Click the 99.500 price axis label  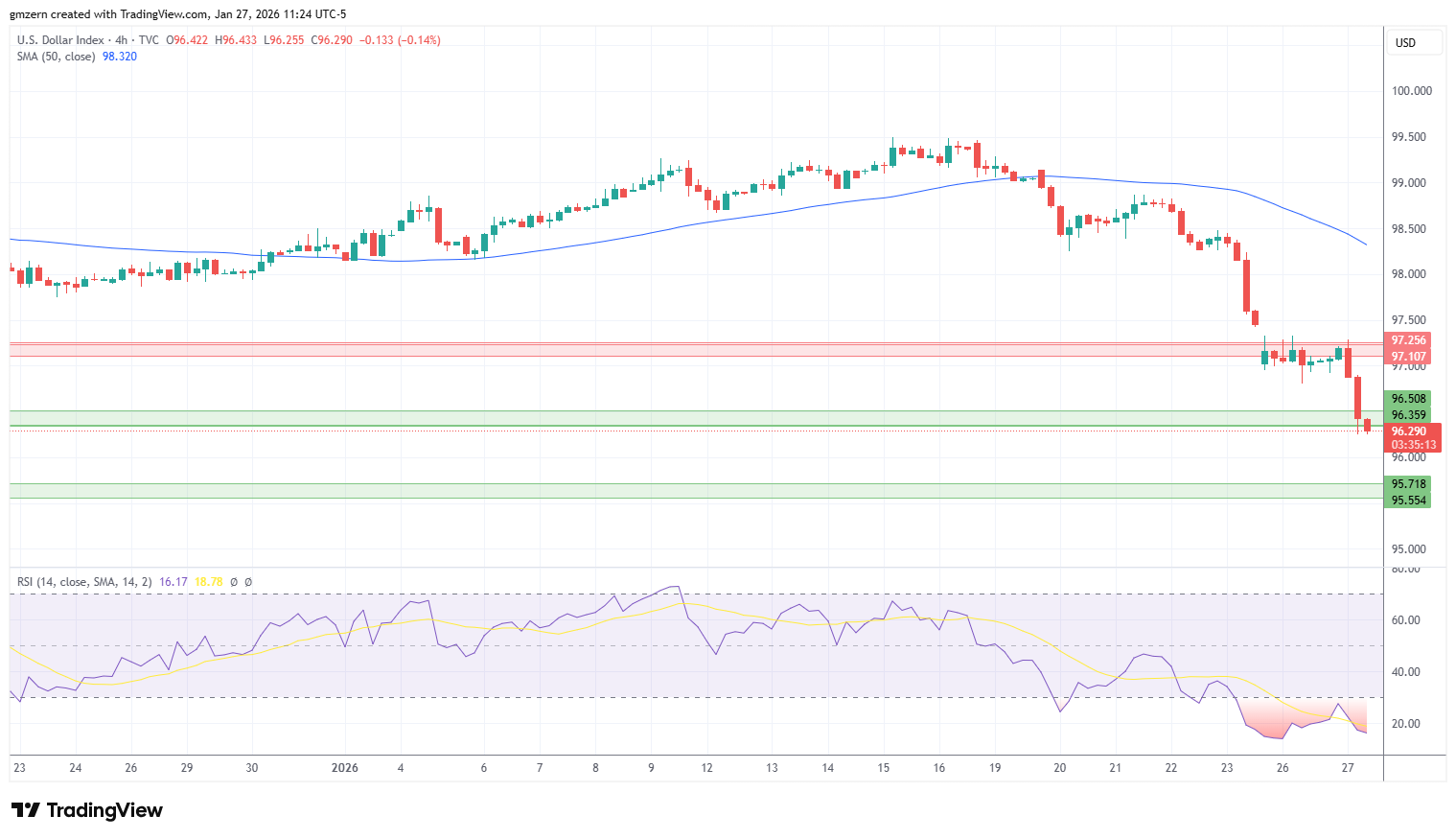[x=1409, y=137]
